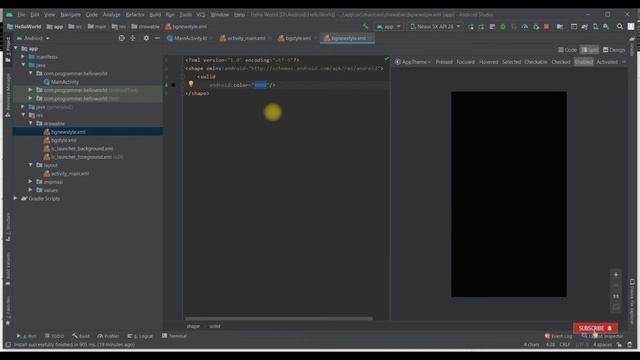The height and width of the screenshot is (360, 640).
Task: Expand Gradle Scripts node
Action: (x=16, y=198)
